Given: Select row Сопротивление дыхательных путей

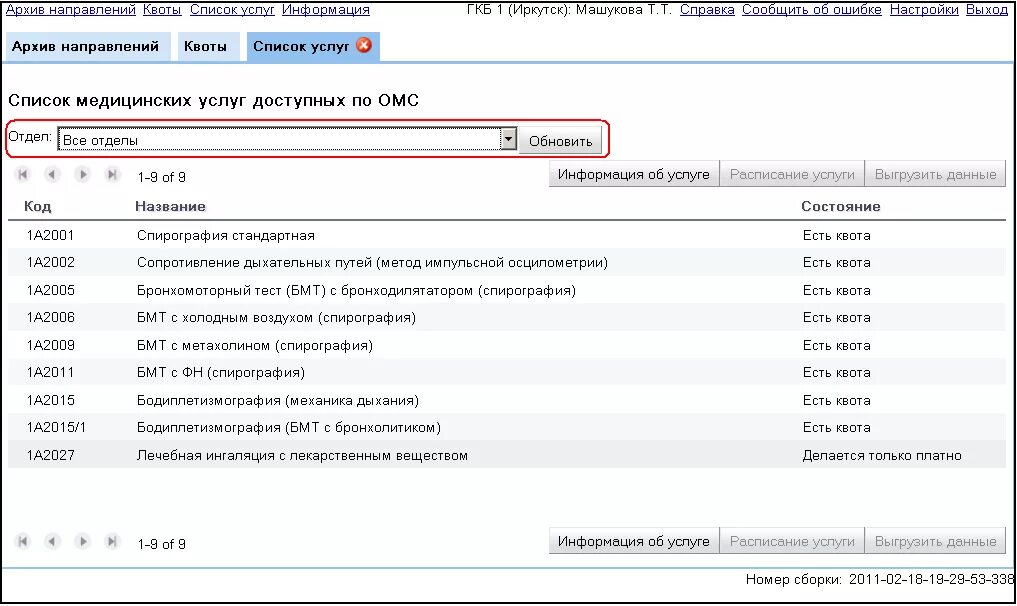Looking at the screenshot, I should (x=507, y=263).
